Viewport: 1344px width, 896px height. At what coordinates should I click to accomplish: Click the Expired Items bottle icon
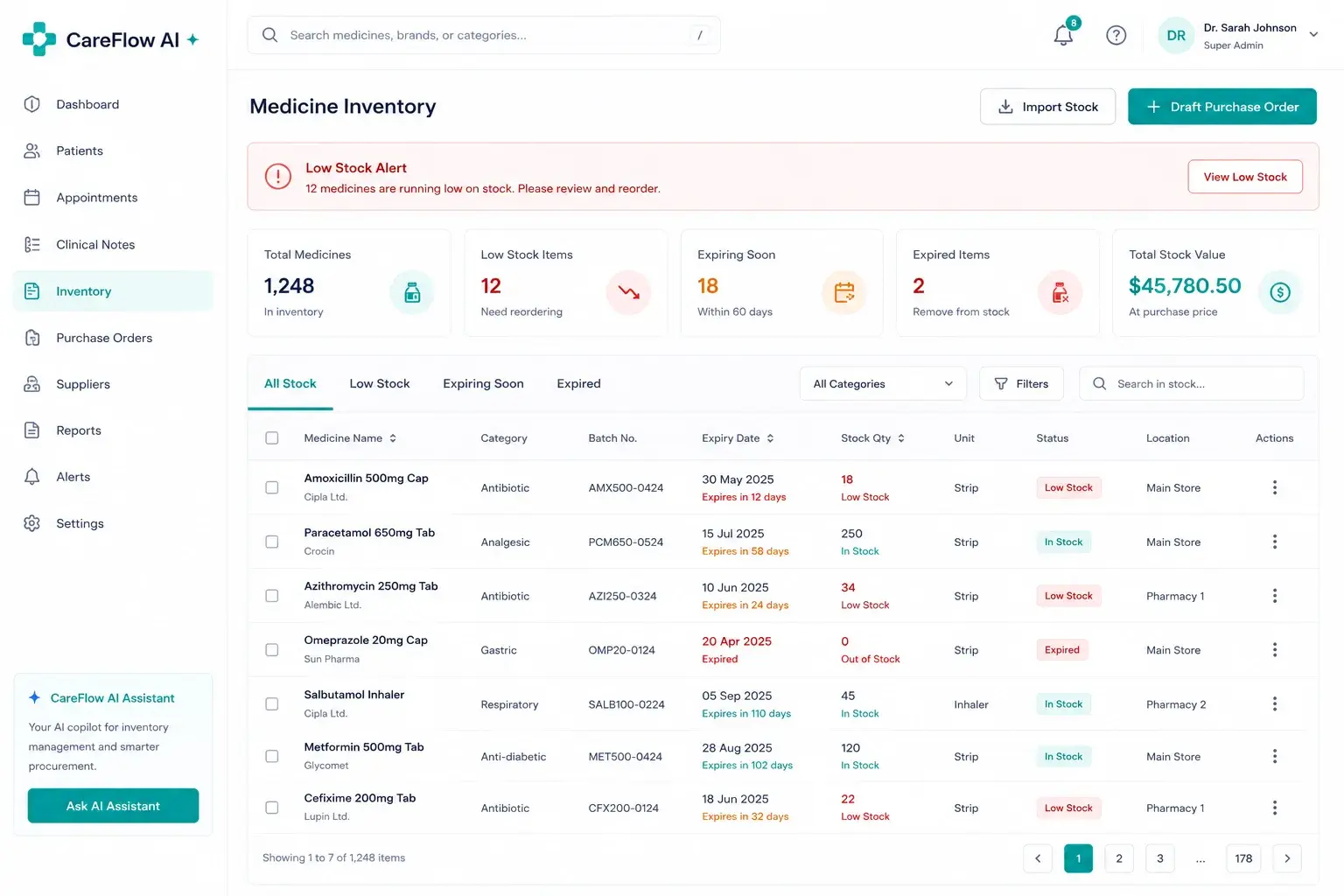click(x=1060, y=292)
